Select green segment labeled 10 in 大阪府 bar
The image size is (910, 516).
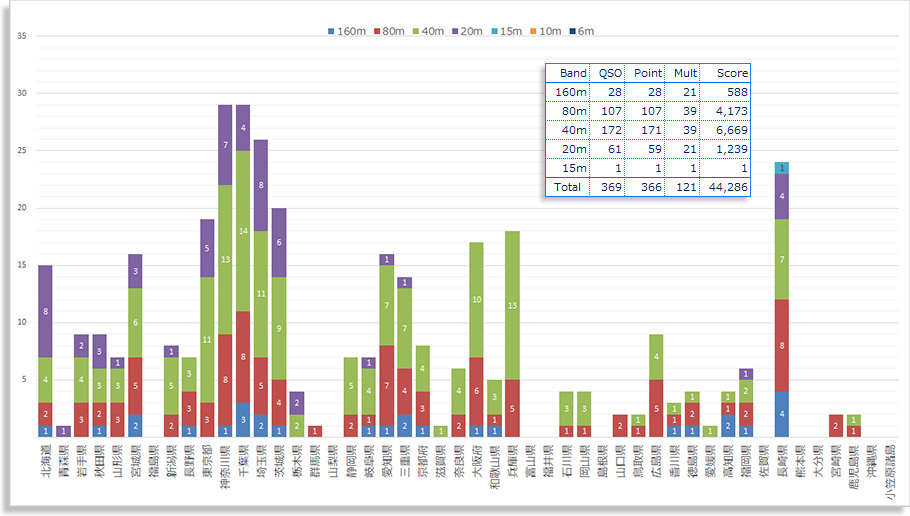[476, 299]
